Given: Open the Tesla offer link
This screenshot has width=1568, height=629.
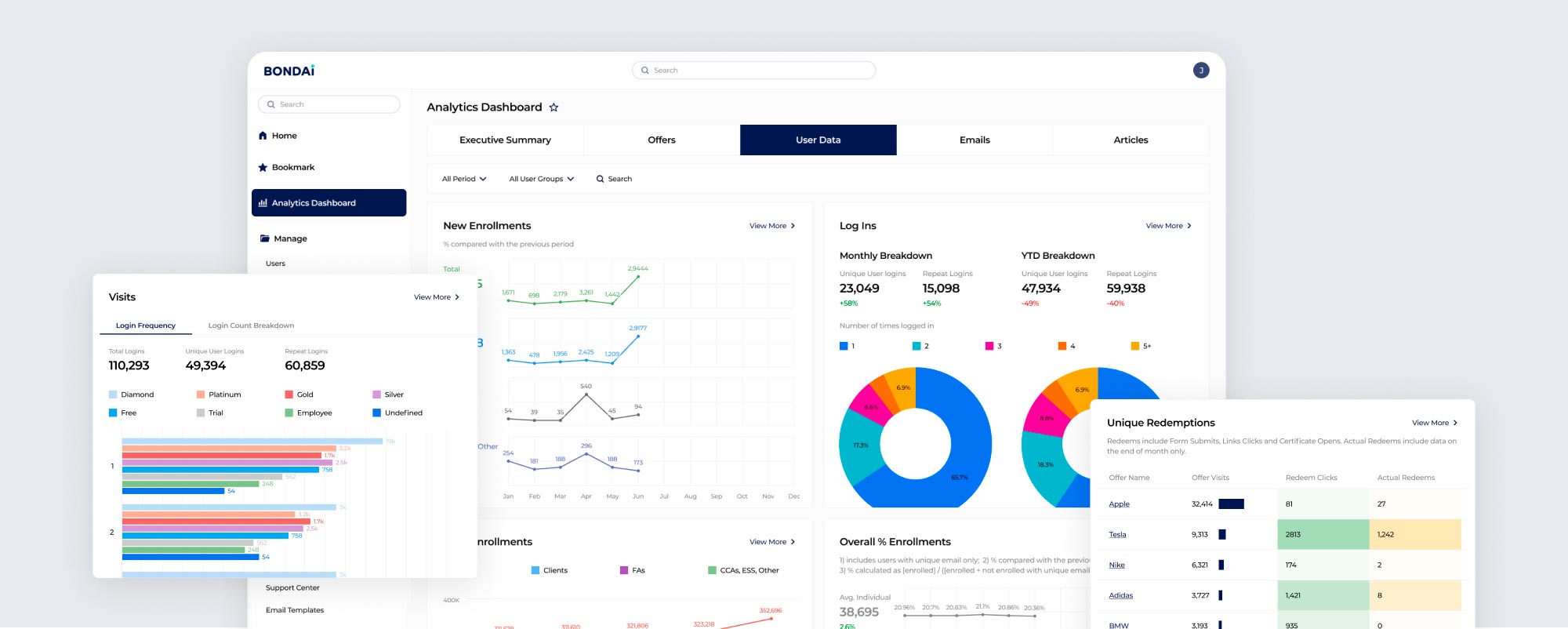Looking at the screenshot, I should [x=1117, y=535].
